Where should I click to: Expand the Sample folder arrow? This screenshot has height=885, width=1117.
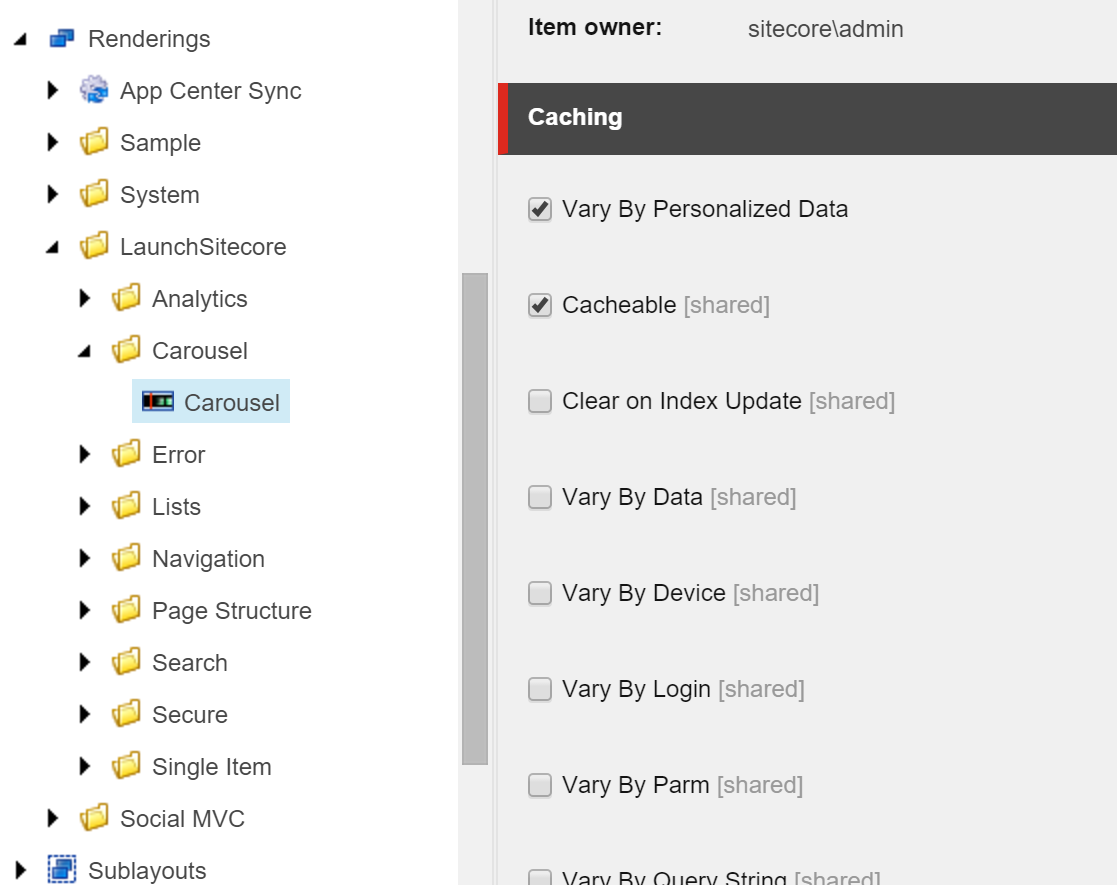pyautogui.click(x=52, y=142)
